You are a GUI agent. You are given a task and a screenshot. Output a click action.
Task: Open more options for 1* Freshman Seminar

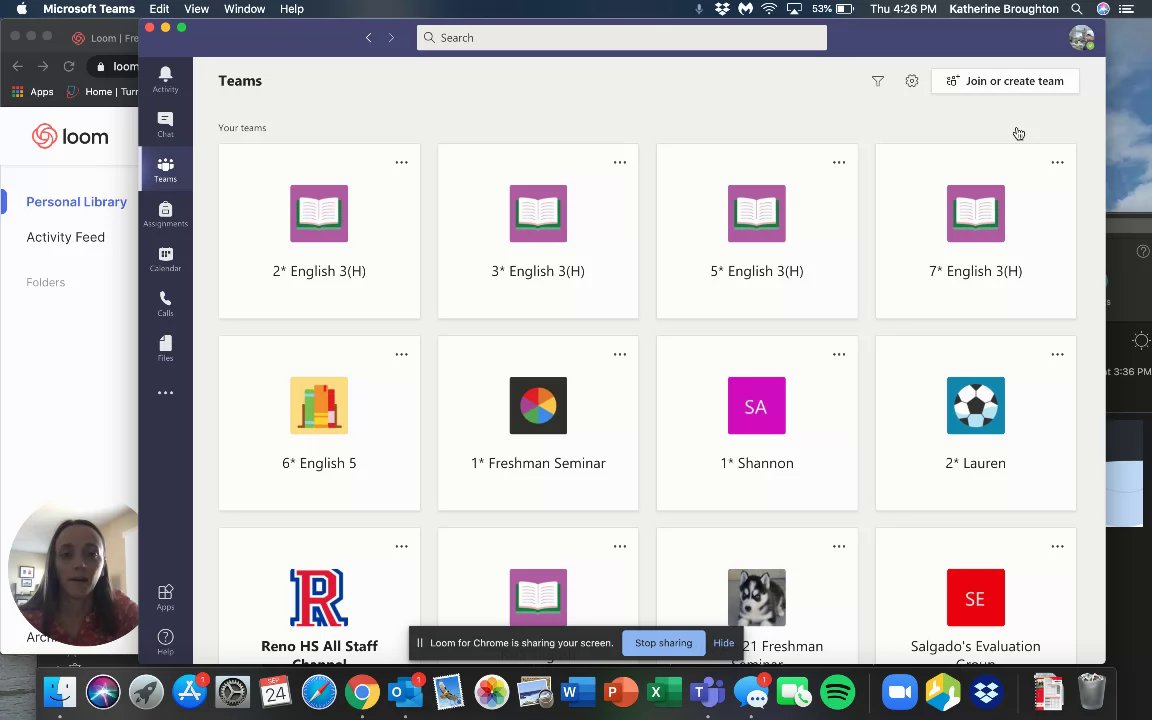[x=620, y=354]
